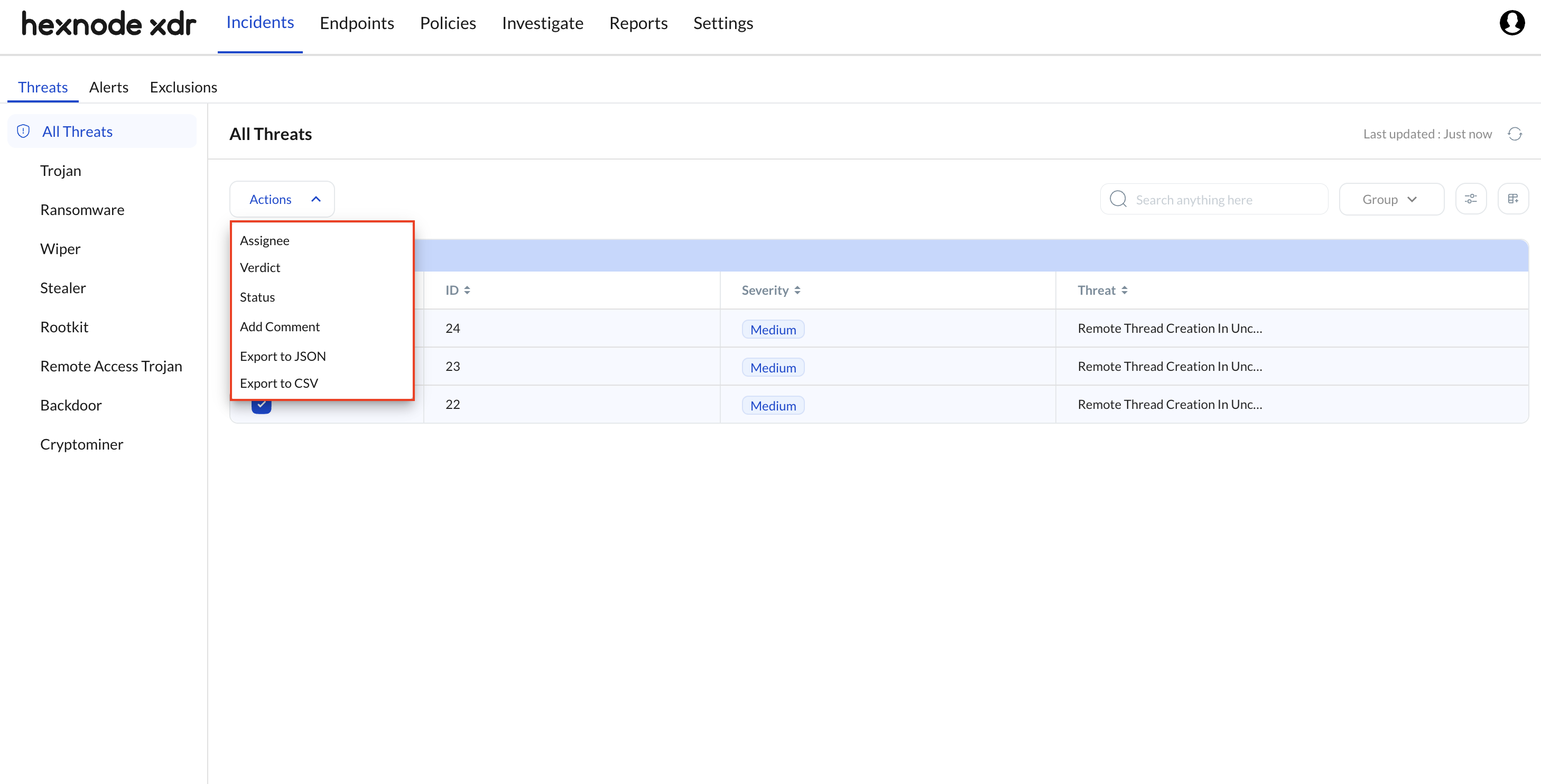Filter by Ransomware in the sidebar
The height and width of the screenshot is (784, 1541).
pyautogui.click(x=82, y=210)
